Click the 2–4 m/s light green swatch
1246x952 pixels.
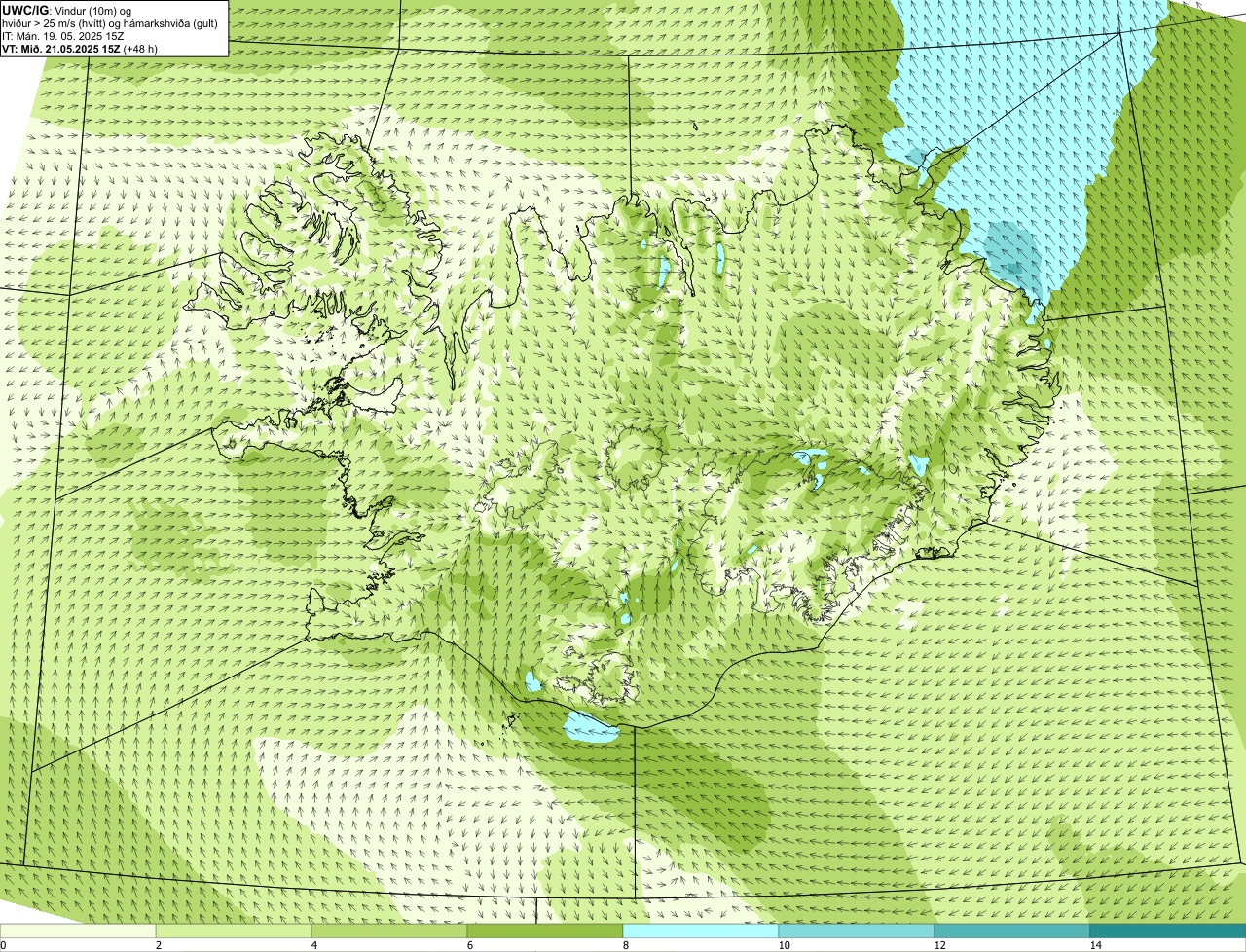pos(234,932)
